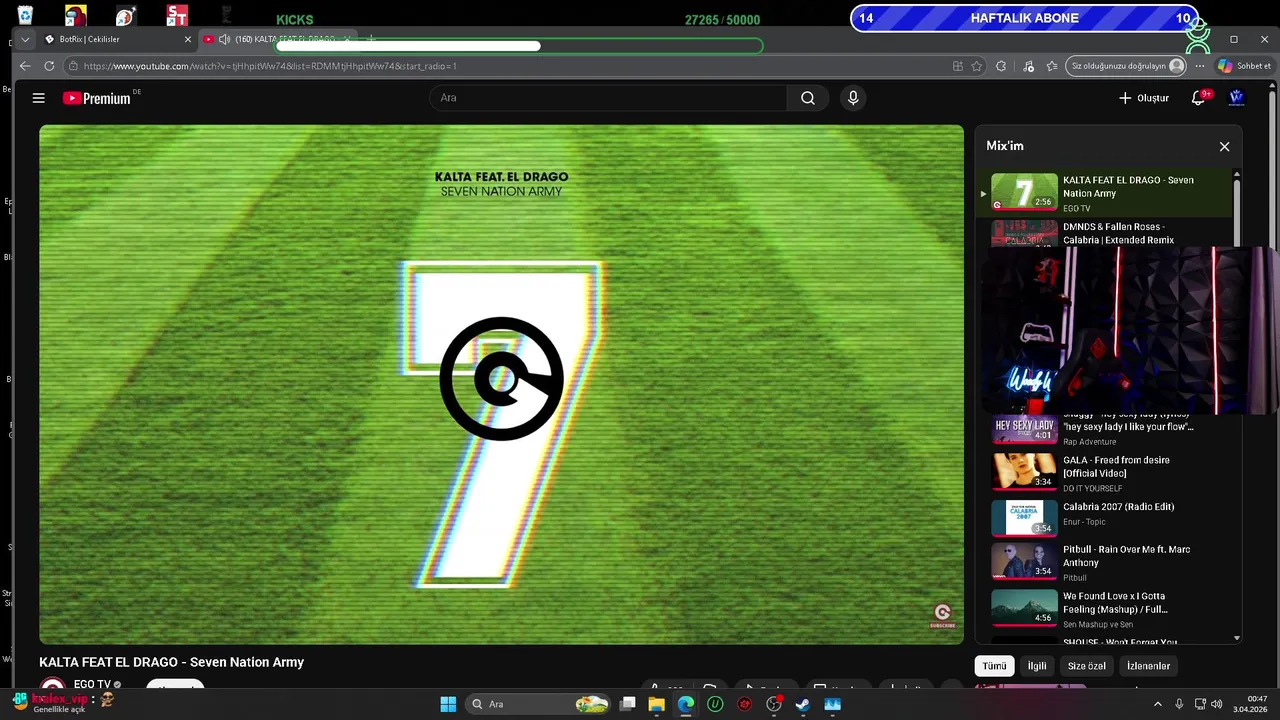
Task: Show hidden system tray icons chevron
Action: (1158, 704)
